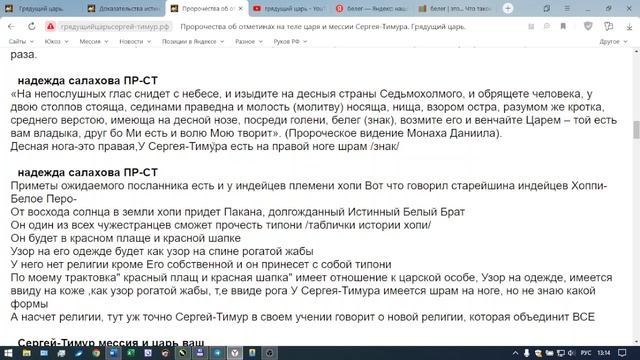The height and width of the screenshot is (360, 640).
Task: Click the line 'От восхода солнца в земли хопи'
Action: pyautogui.click(x=238, y=212)
